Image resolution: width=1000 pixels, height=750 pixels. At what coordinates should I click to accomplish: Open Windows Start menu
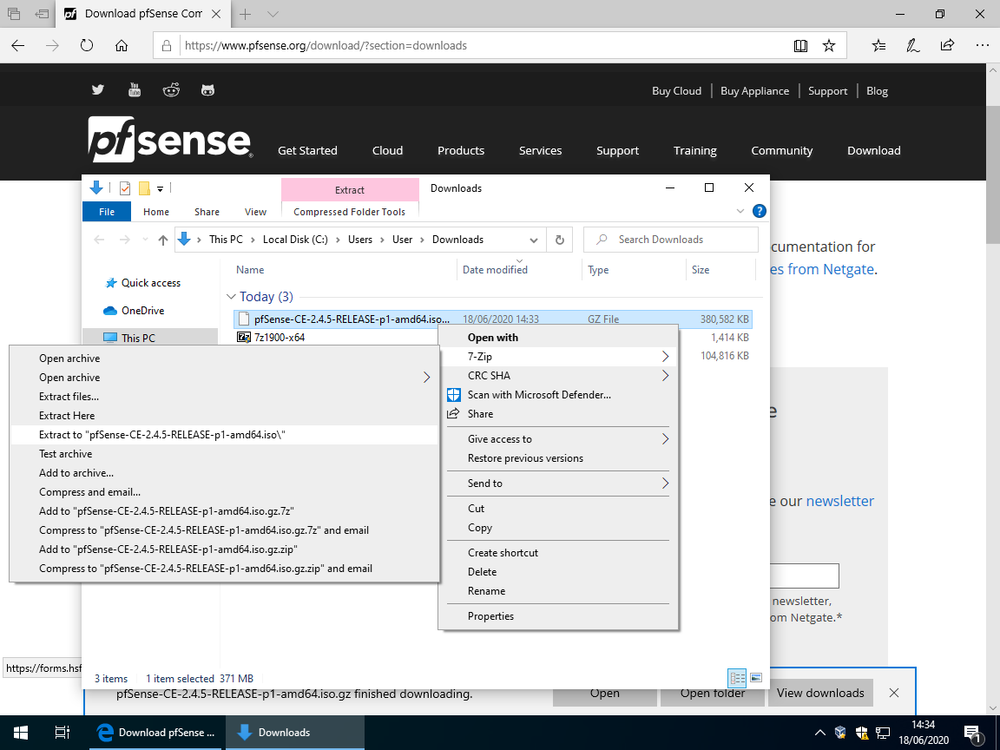pyautogui.click(x=20, y=733)
